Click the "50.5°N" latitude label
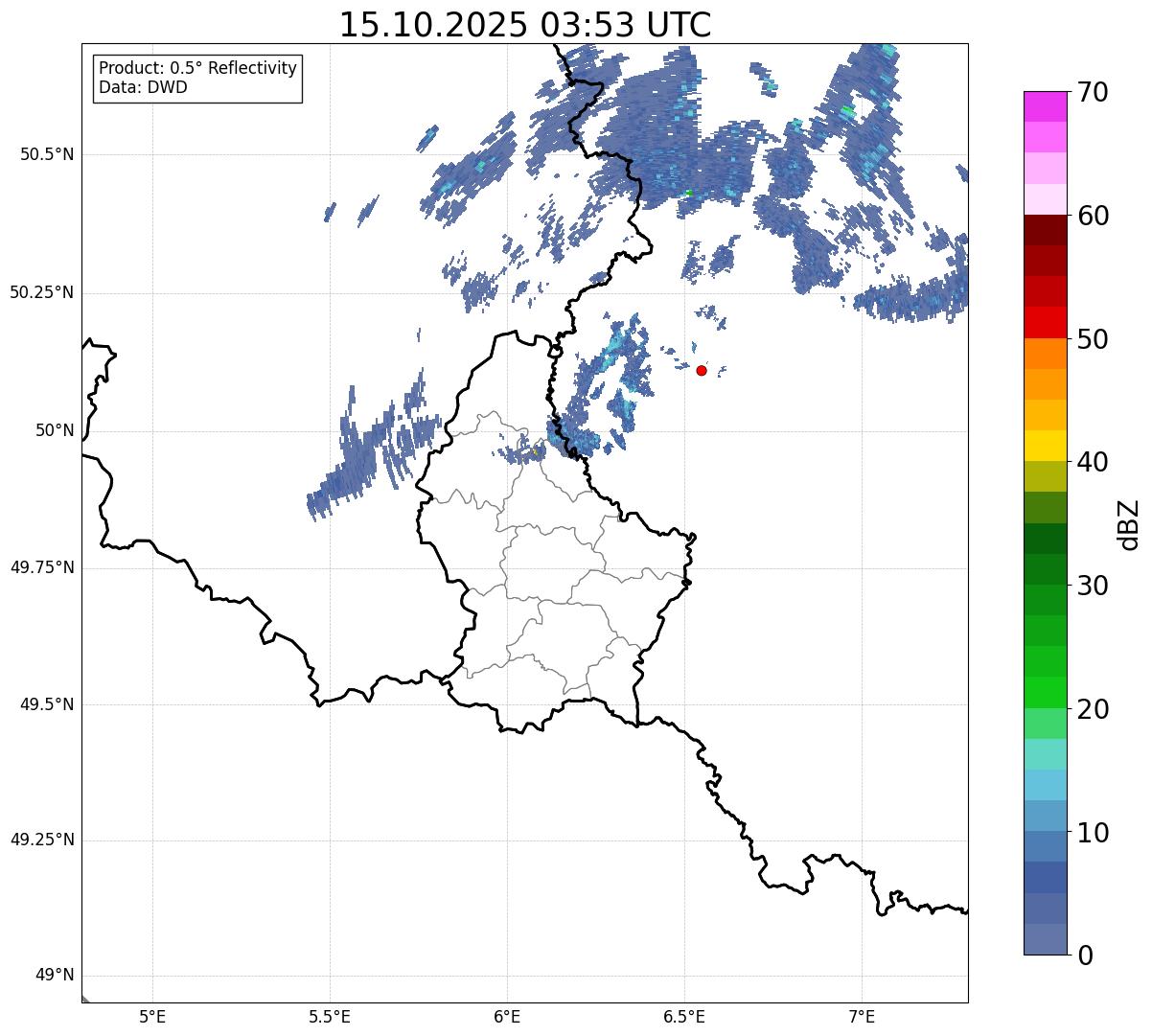 [47, 154]
